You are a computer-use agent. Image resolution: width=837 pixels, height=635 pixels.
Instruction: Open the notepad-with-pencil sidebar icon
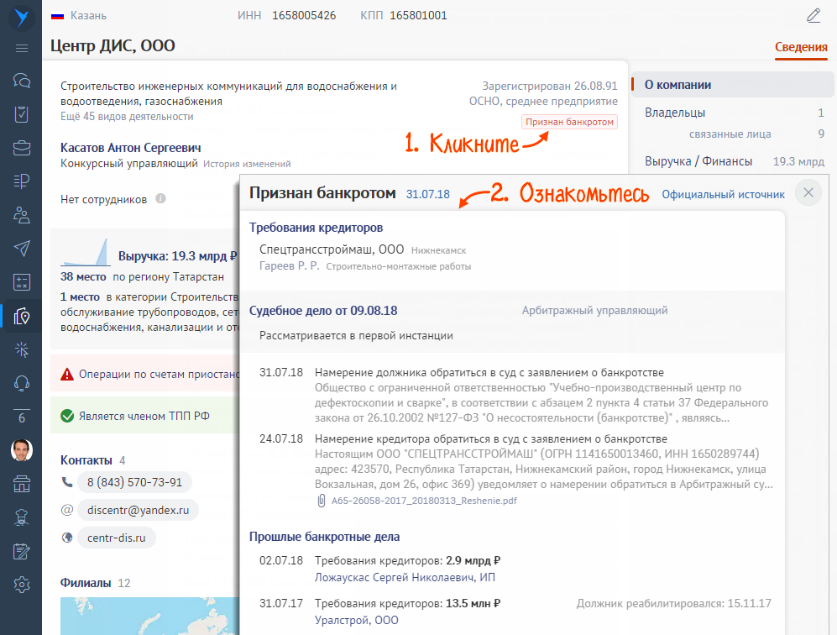(x=21, y=551)
